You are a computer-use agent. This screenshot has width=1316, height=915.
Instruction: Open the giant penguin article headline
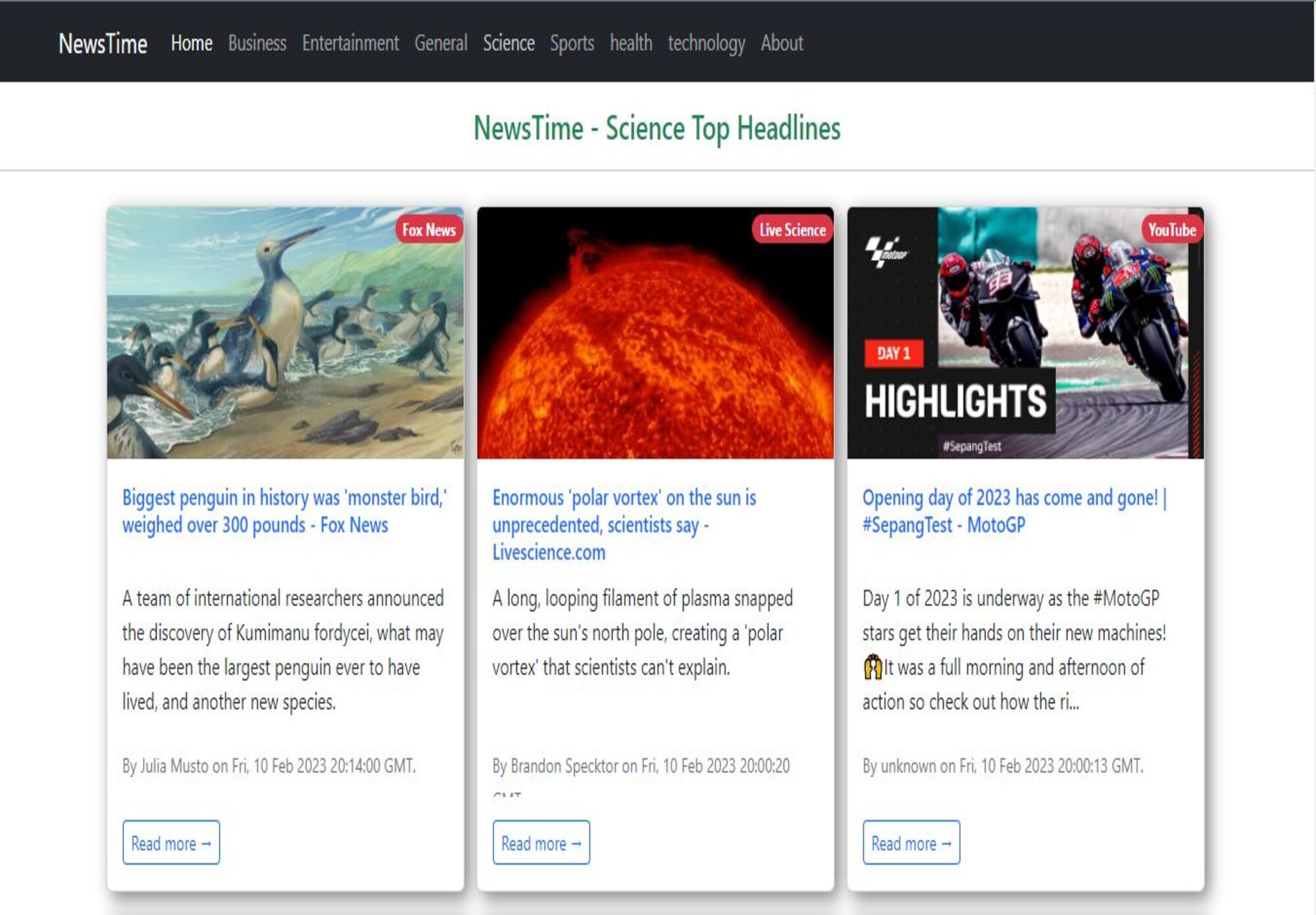[284, 512]
